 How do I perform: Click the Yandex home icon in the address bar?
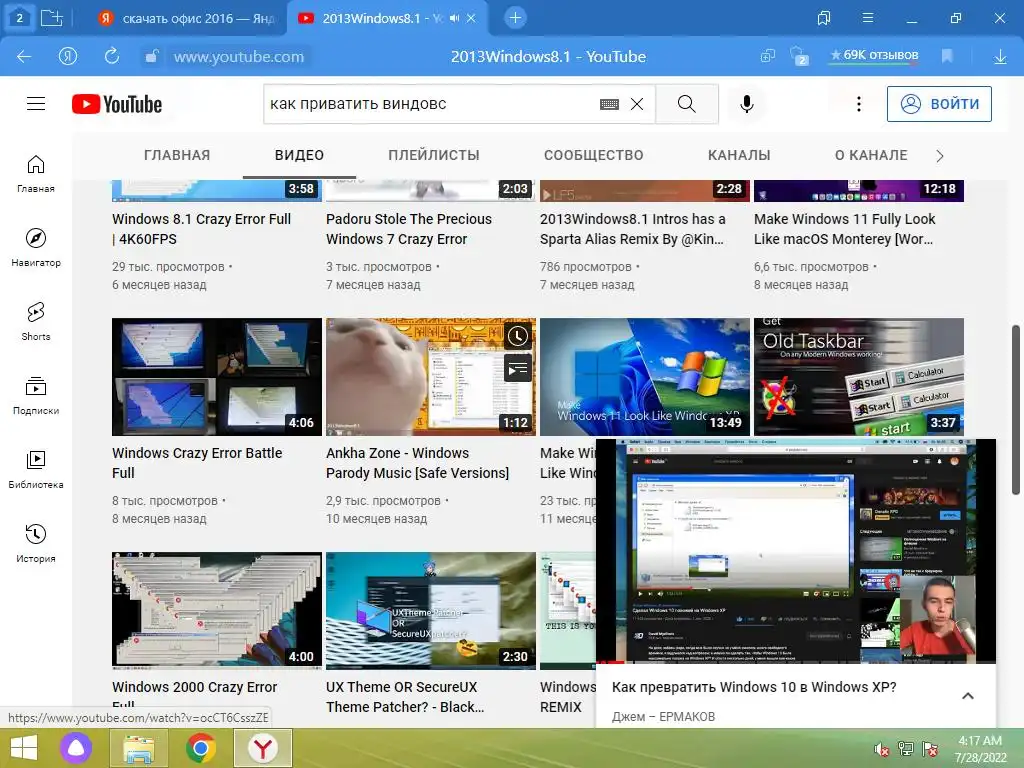coord(68,57)
